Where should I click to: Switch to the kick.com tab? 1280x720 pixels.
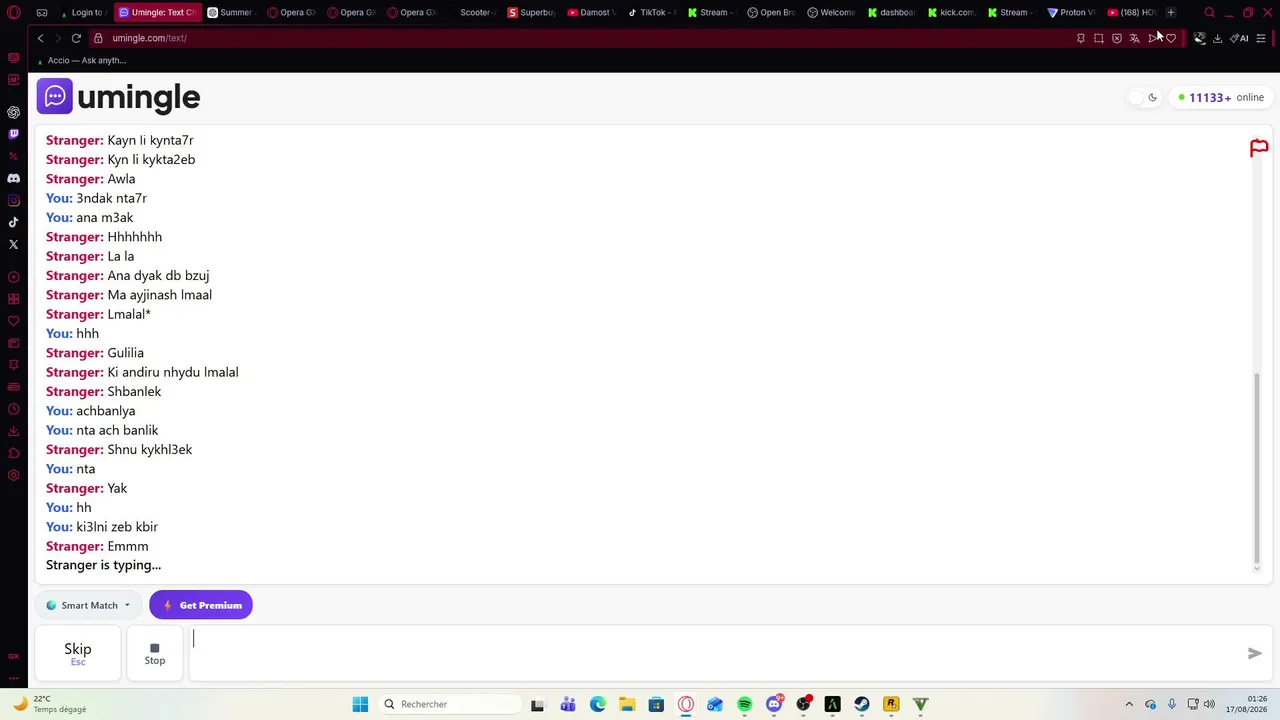click(x=951, y=13)
